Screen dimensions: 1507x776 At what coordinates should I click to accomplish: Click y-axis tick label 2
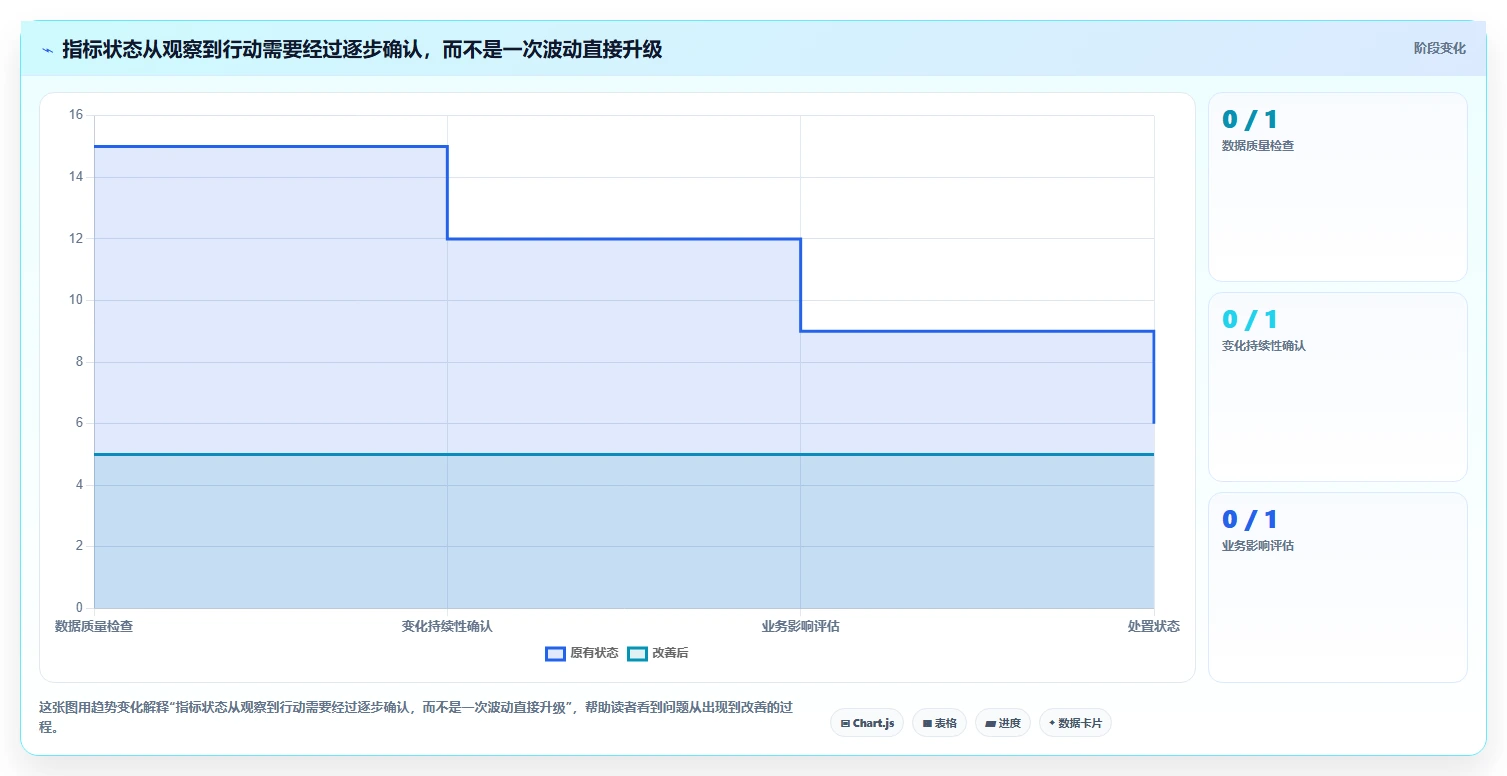pos(79,546)
